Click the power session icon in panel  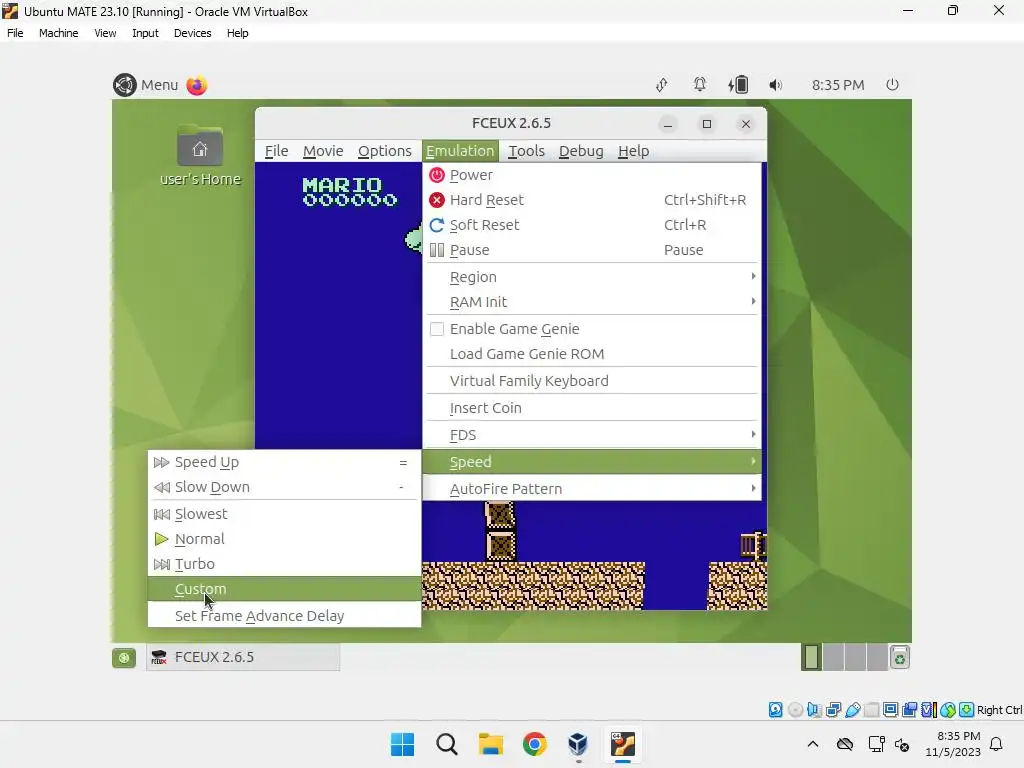pos(892,85)
